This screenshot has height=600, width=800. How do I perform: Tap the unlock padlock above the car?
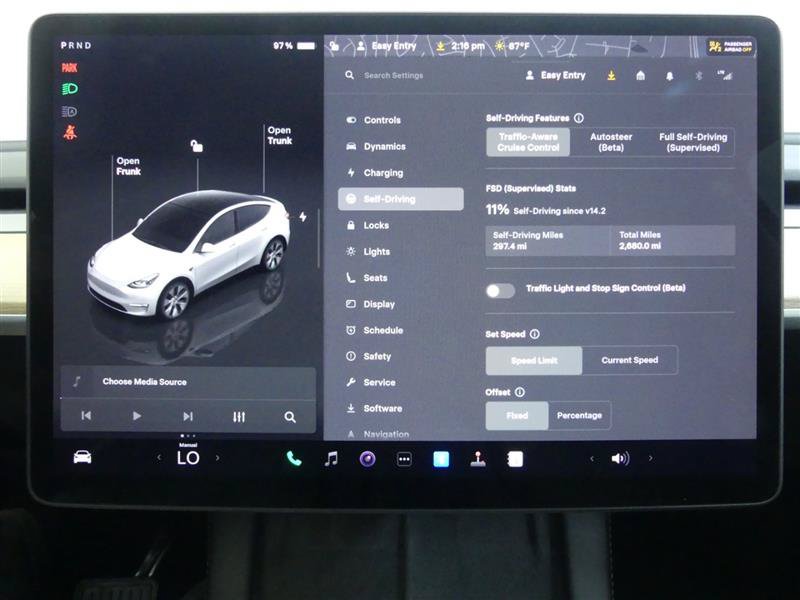coord(196,146)
